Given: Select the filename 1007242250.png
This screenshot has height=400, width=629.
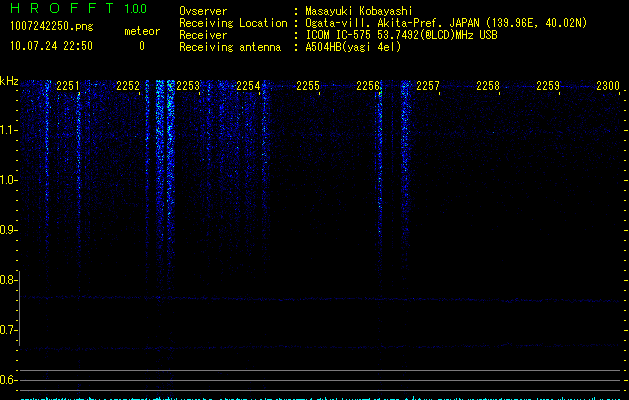Looking at the screenshot, I should [51, 26].
